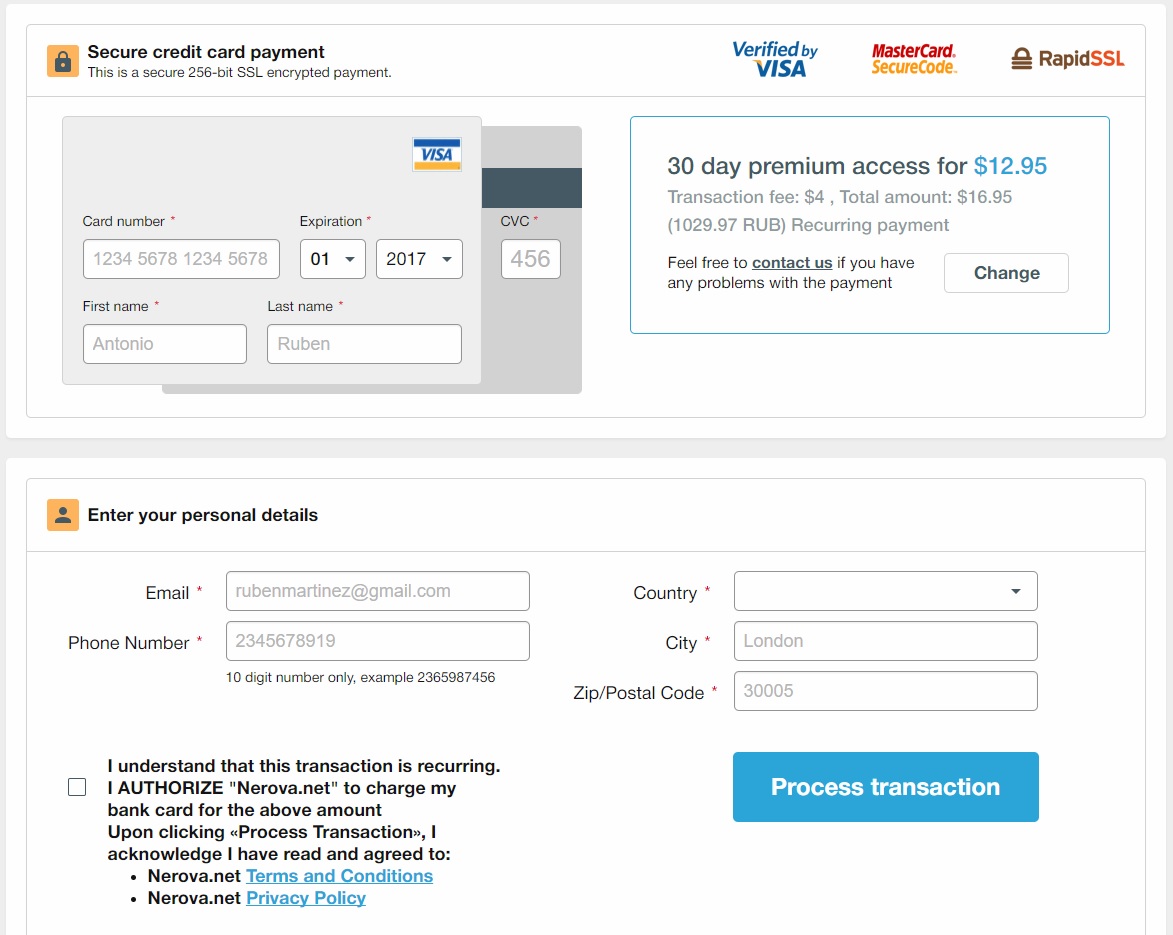Expand the Country dropdown
Image resolution: width=1173 pixels, height=935 pixels.
pyautogui.click(x=885, y=591)
